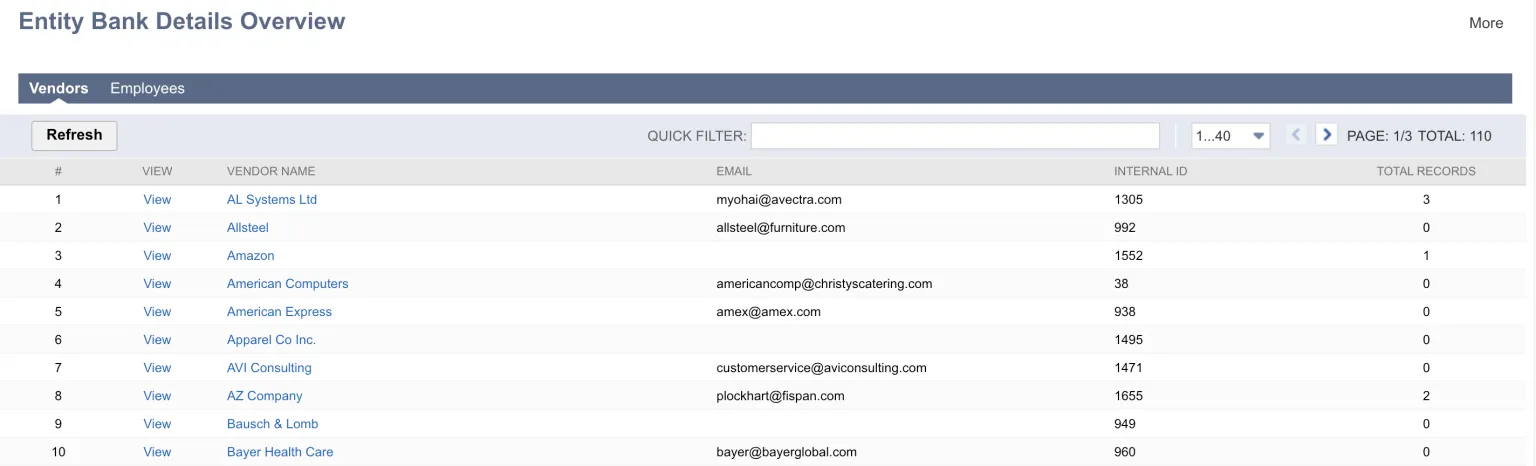Image resolution: width=1536 pixels, height=466 pixels.
Task: Select internal ID 938
Action: pos(1125,312)
